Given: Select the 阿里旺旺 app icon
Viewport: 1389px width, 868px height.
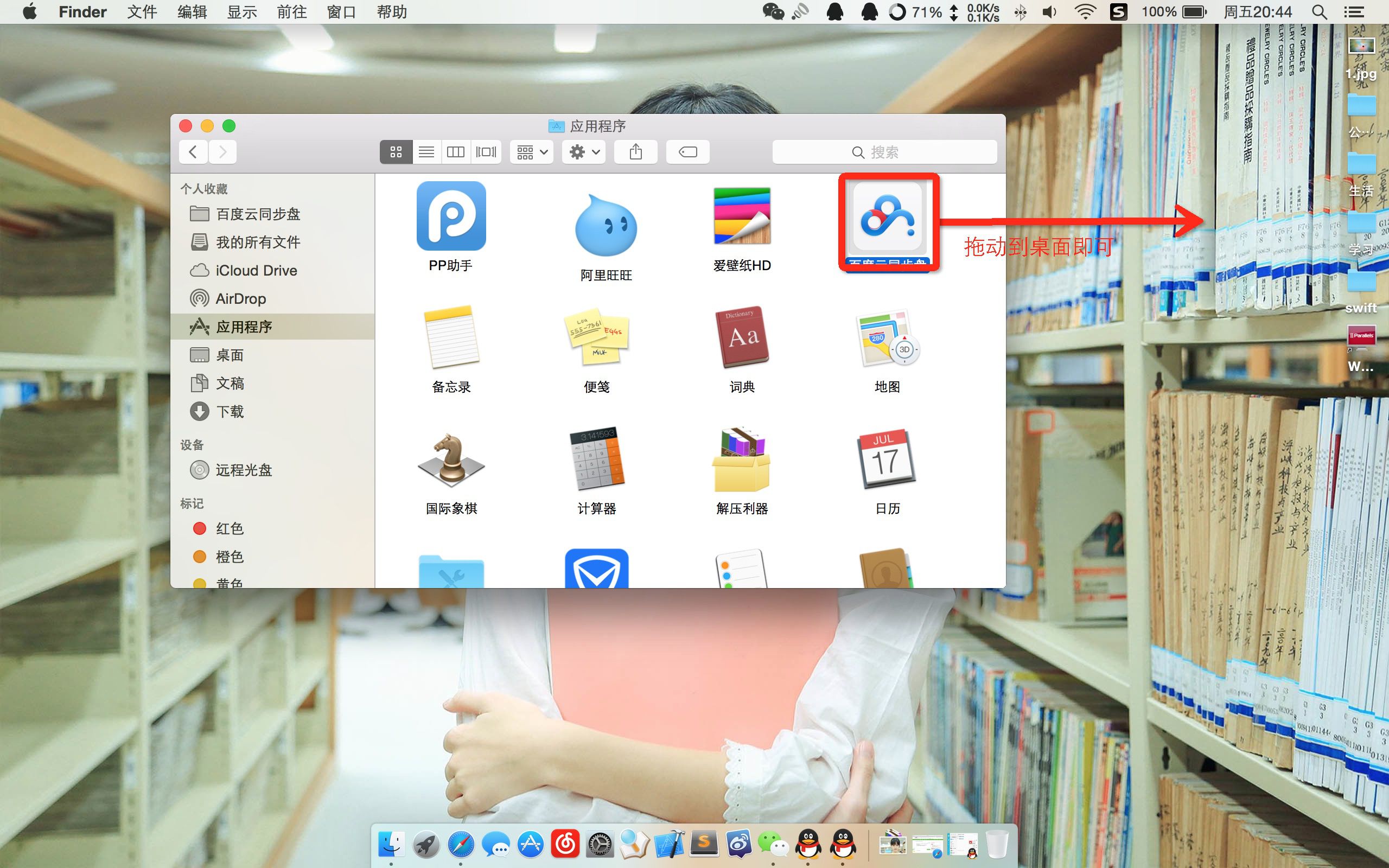Looking at the screenshot, I should (x=606, y=226).
